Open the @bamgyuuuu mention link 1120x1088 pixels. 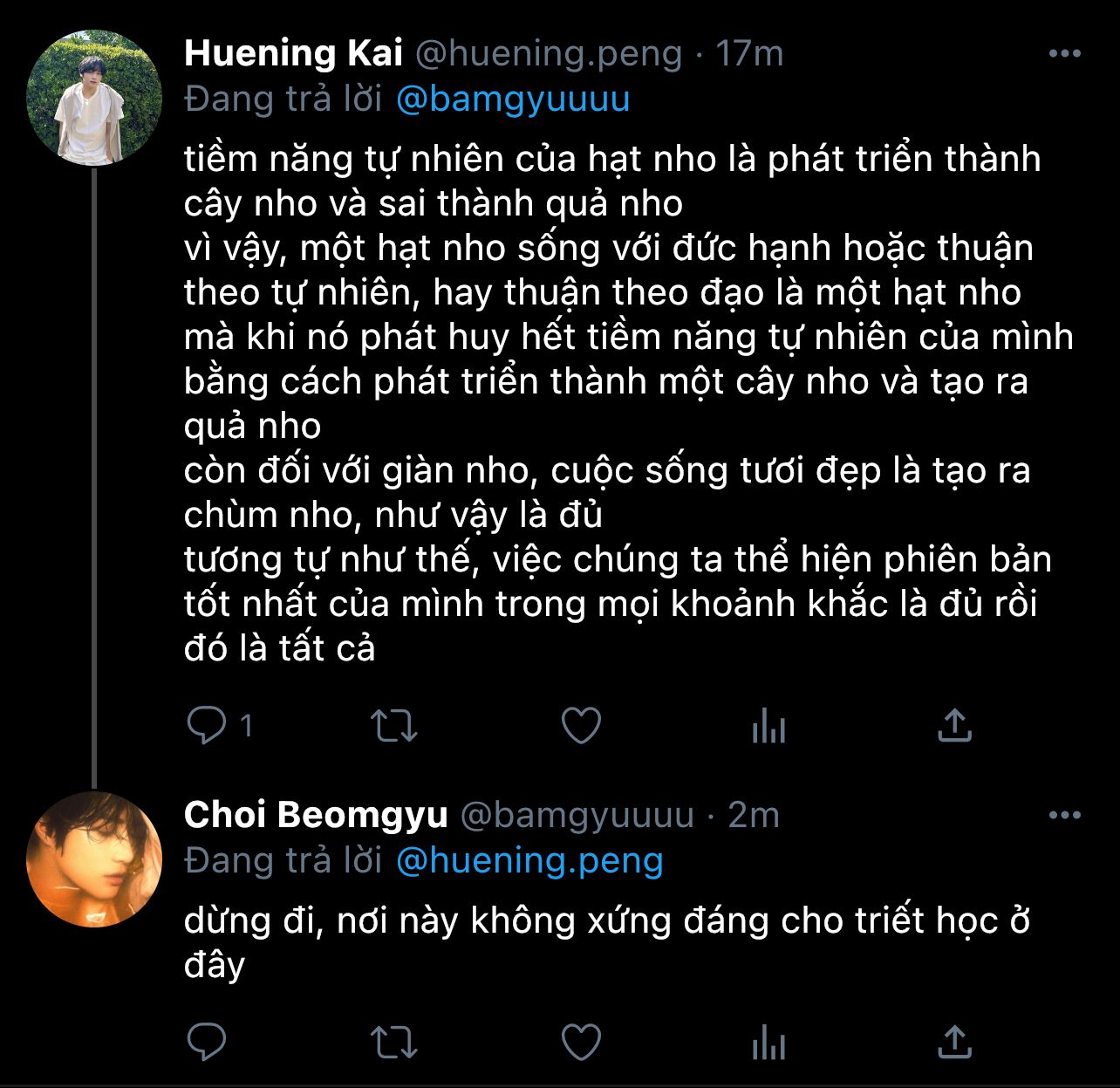pos(513,99)
